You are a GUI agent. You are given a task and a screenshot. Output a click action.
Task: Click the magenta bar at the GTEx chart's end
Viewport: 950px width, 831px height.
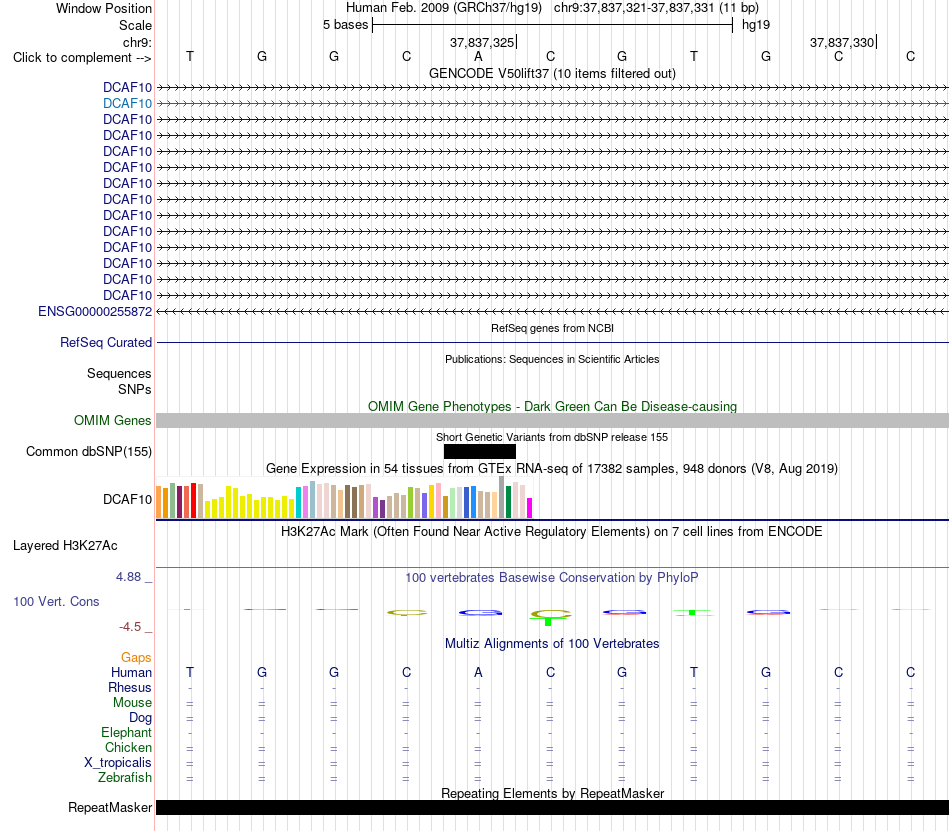coord(530,508)
